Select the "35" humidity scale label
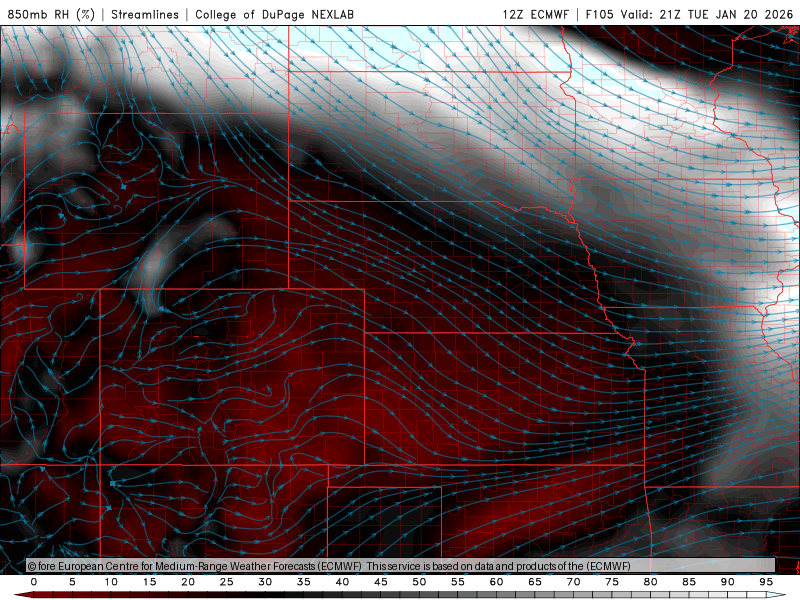 coord(304,582)
